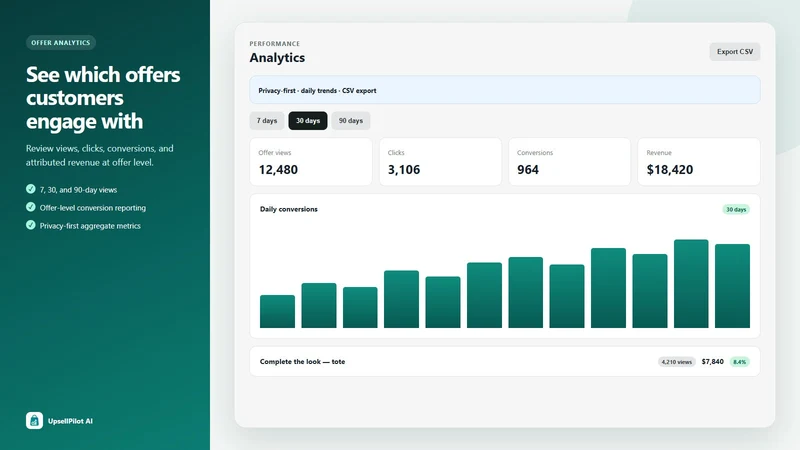Click the privacy-first daily trends info banner
The height and width of the screenshot is (450, 800).
click(505, 90)
